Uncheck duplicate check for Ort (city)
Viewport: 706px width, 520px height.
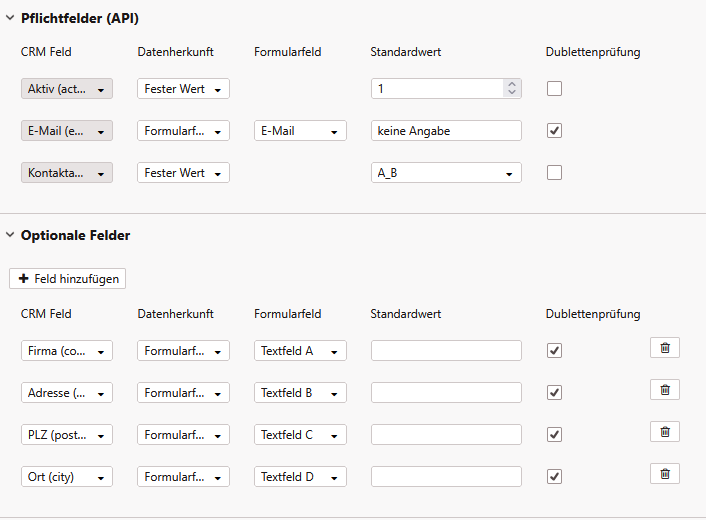point(554,477)
